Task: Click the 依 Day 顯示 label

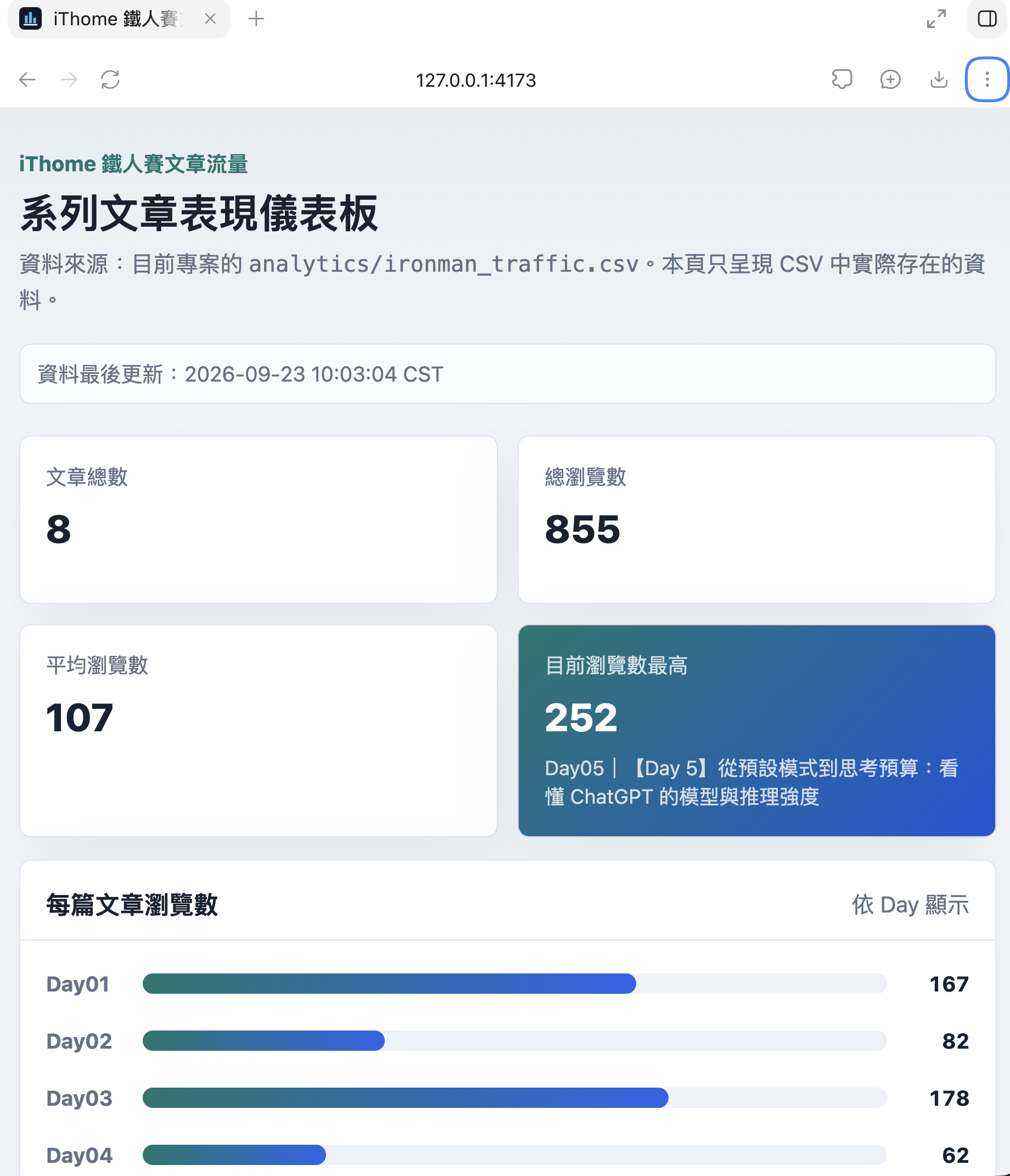Action: coord(910,904)
